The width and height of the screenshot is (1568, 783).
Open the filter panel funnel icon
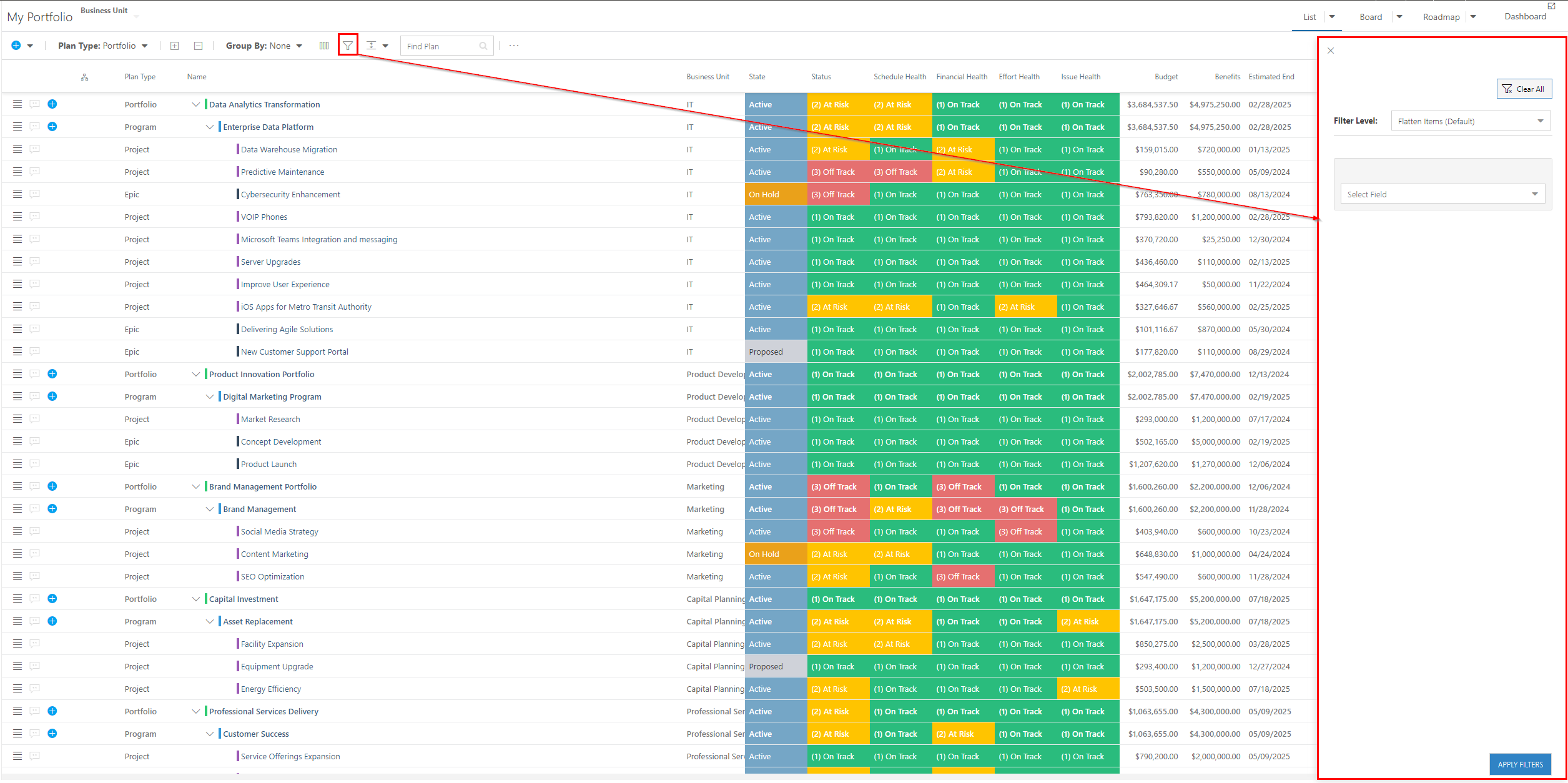tap(348, 46)
